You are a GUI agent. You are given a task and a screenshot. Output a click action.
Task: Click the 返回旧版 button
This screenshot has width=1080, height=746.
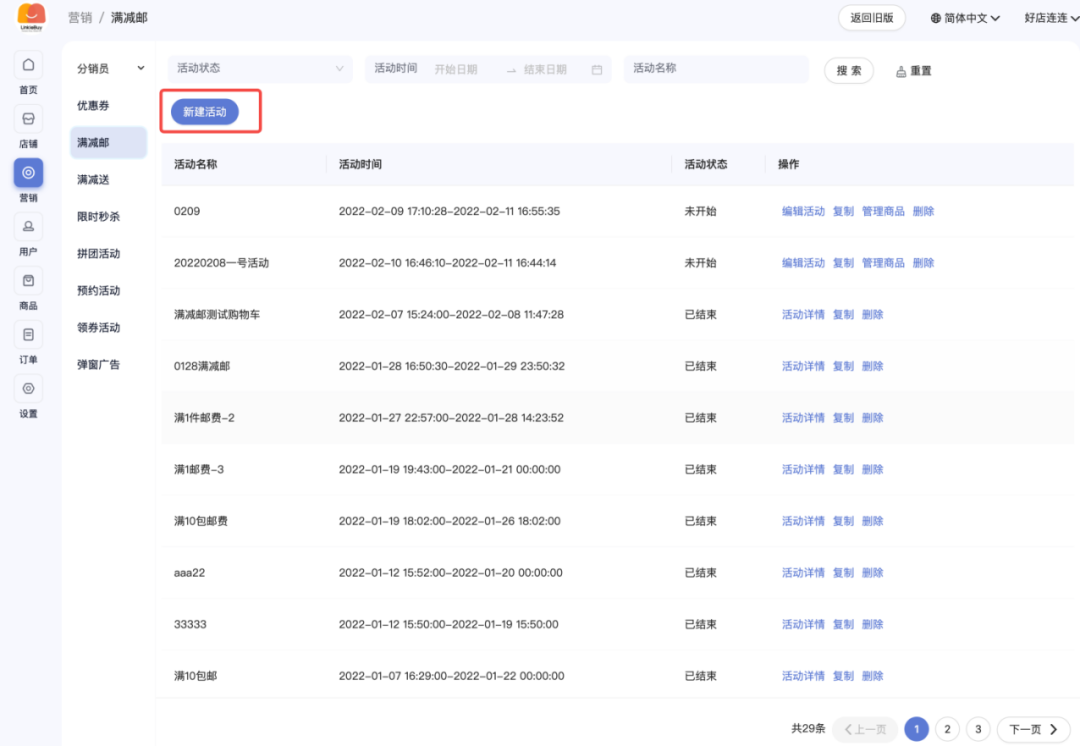871,18
